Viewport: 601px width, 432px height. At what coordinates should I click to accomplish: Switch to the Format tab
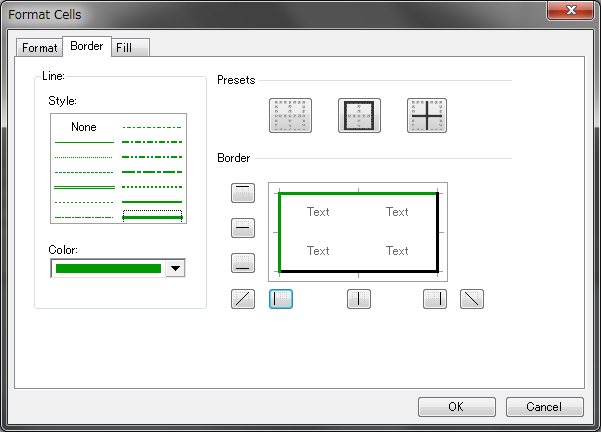coord(39,48)
